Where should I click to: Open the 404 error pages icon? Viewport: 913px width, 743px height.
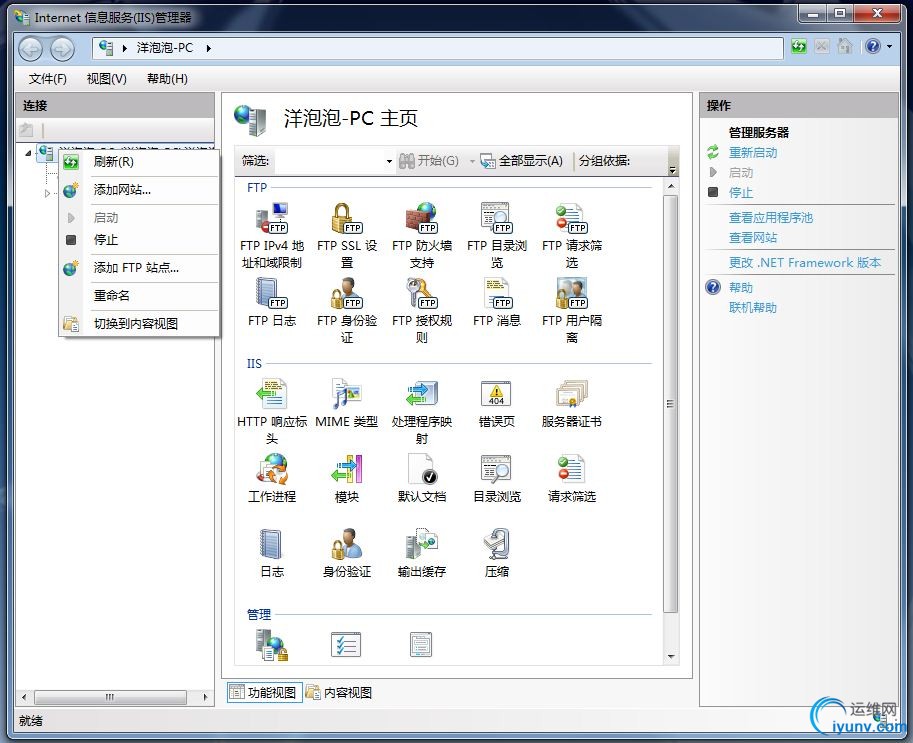(x=497, y=394)
